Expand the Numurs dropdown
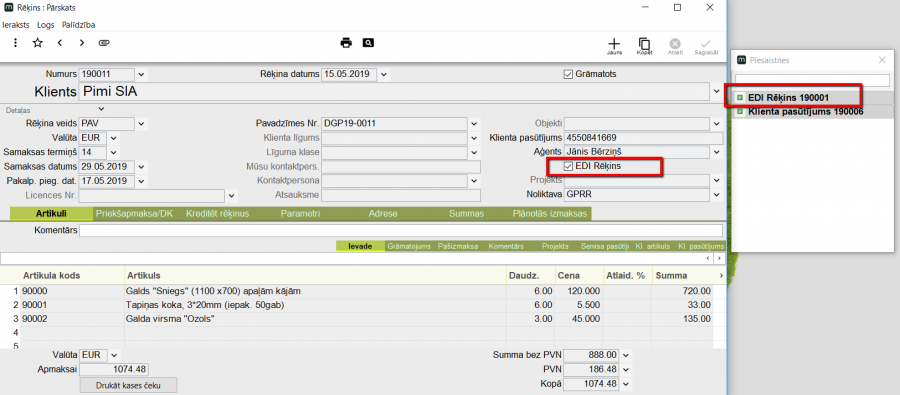The width and height of the screenshot is (900, 395). 142,75
